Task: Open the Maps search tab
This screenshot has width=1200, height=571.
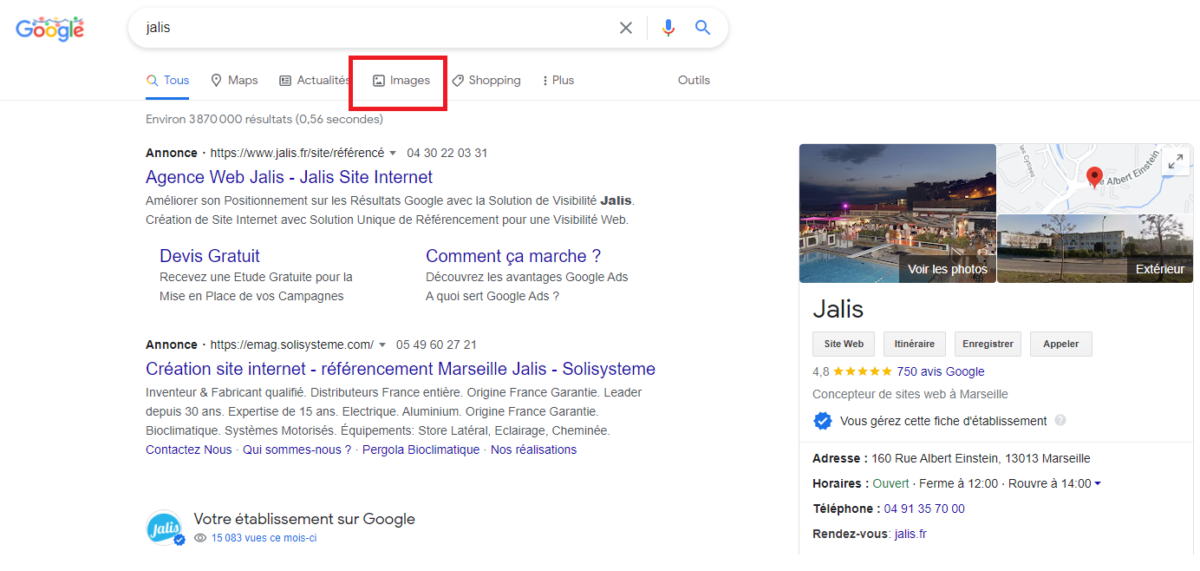Action: [234, 80]
